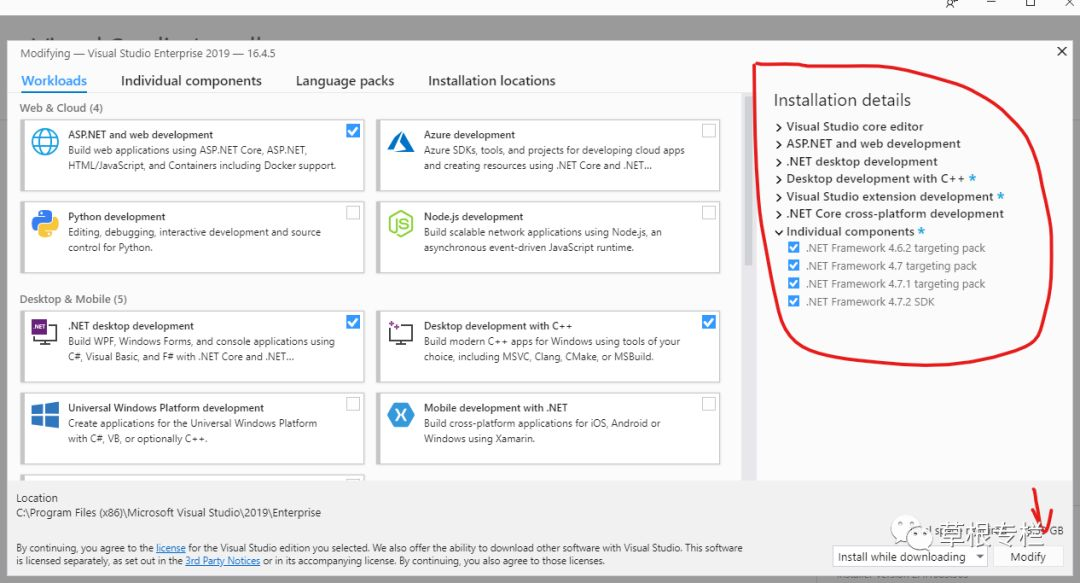This screenshot has width=1080, height=583.
Task: Click the Desktop & Mobile (5) heading
Action: pos(73,299)
